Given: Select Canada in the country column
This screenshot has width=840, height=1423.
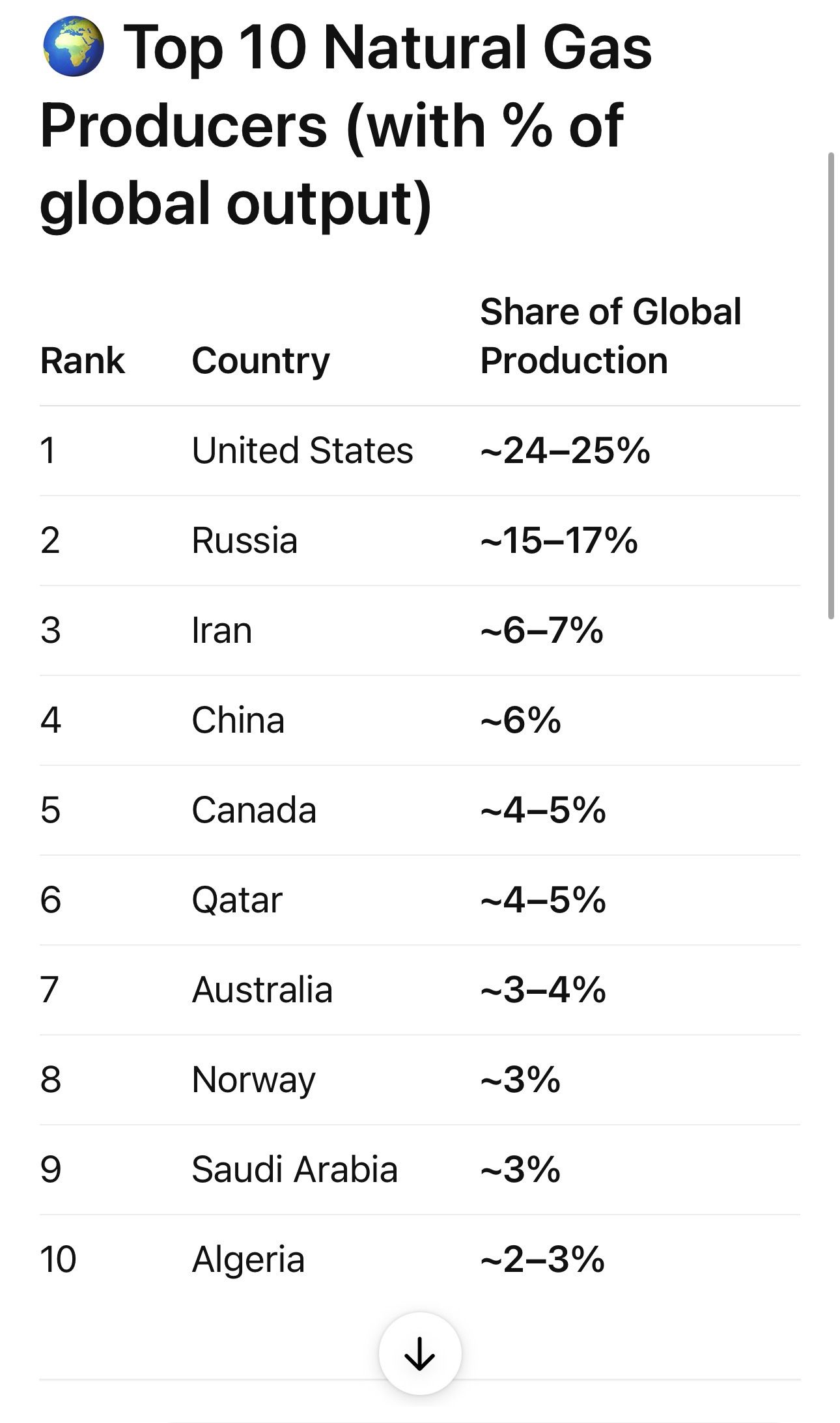Looking at the screenshot, I should (254, 810).
